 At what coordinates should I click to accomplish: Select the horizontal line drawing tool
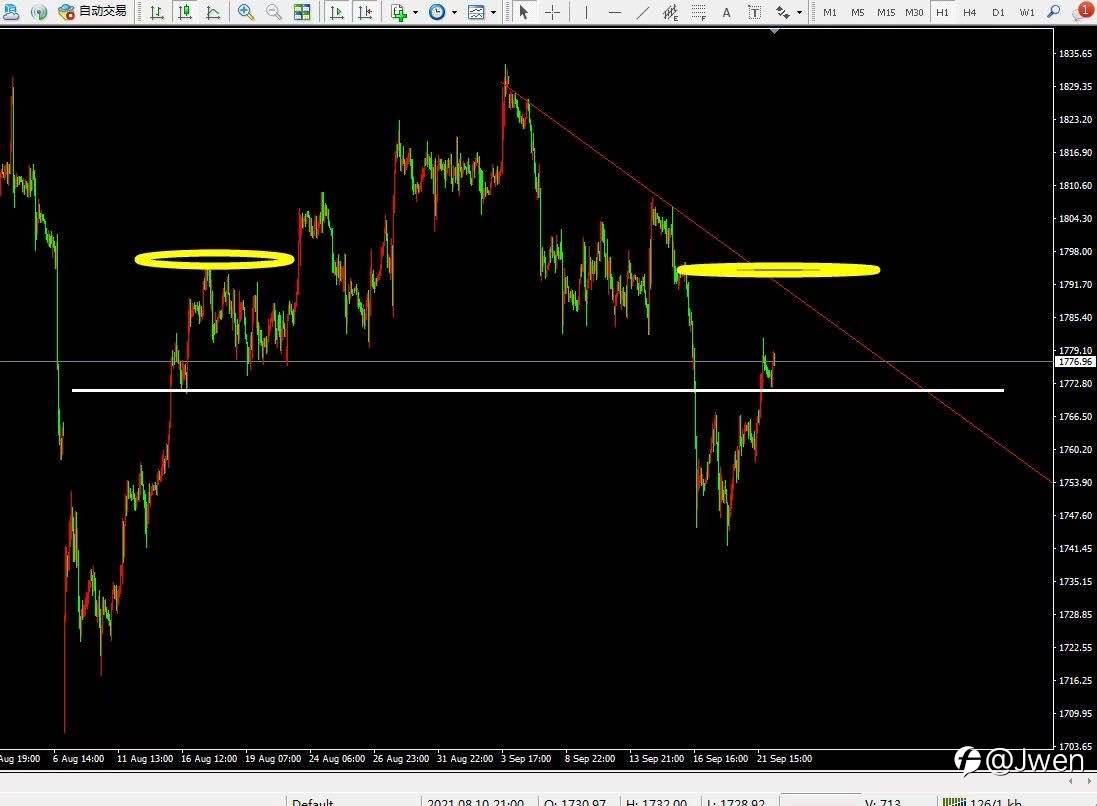click(x=615, y=12)
